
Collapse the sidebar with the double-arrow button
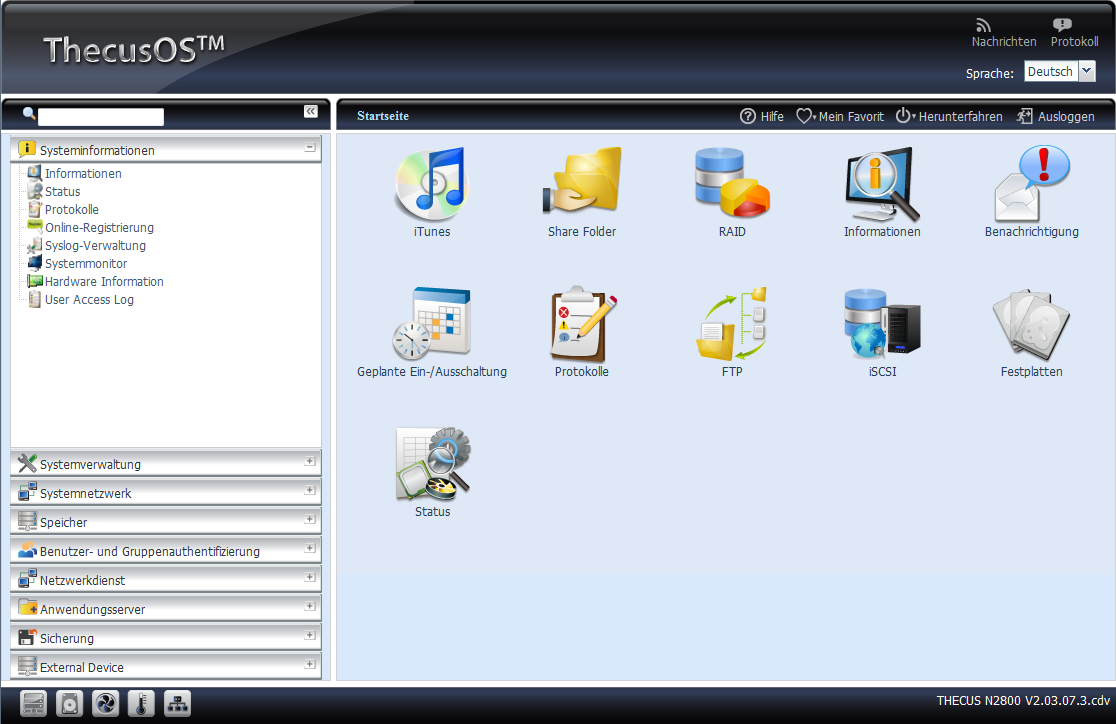pyautogui.click(x=311, y=111)
